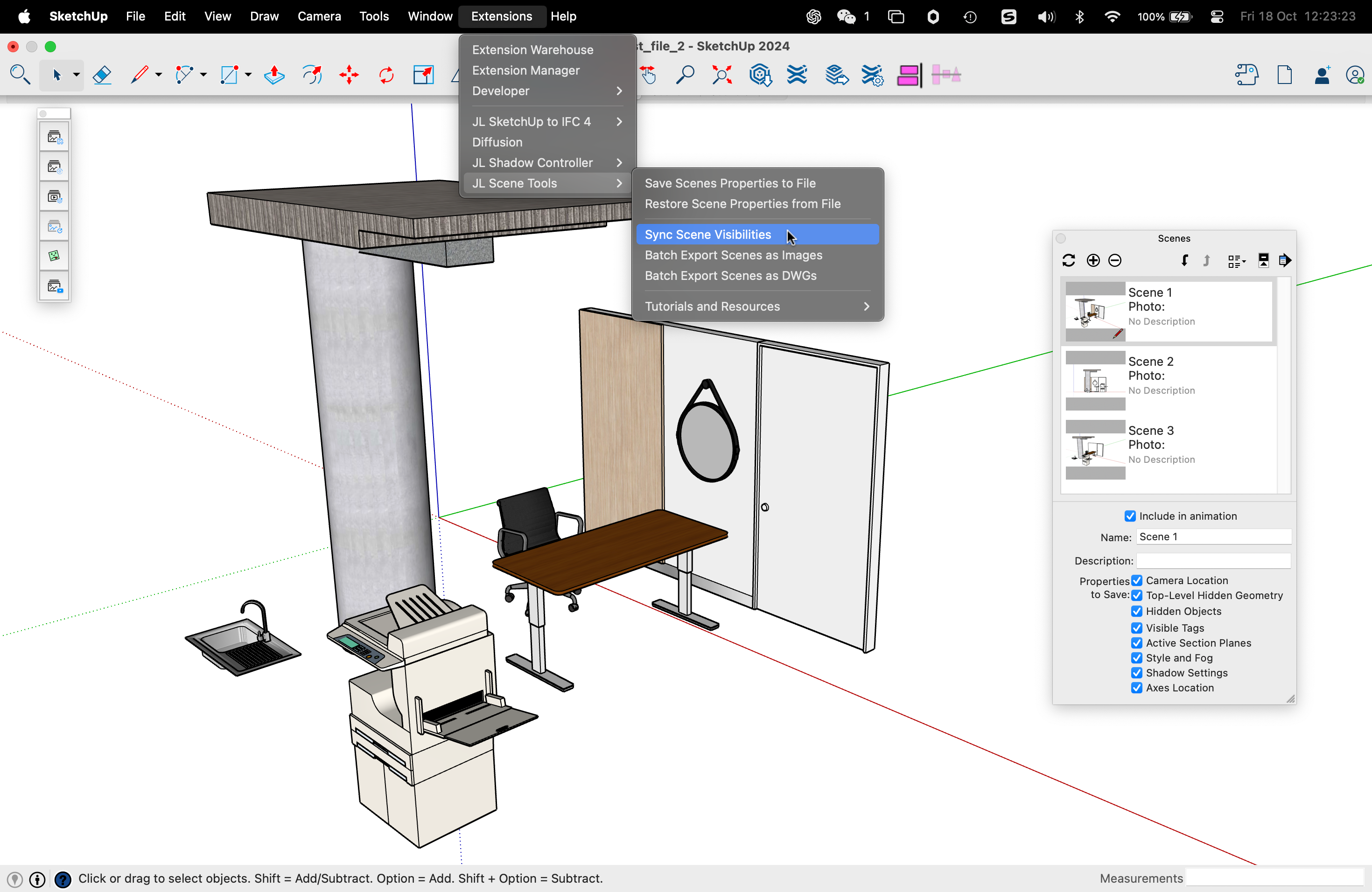The width and height of the screenshot is (1372, 892).
Task: Open the pencil tool dropdown arrow
Action: coord(159,75)
